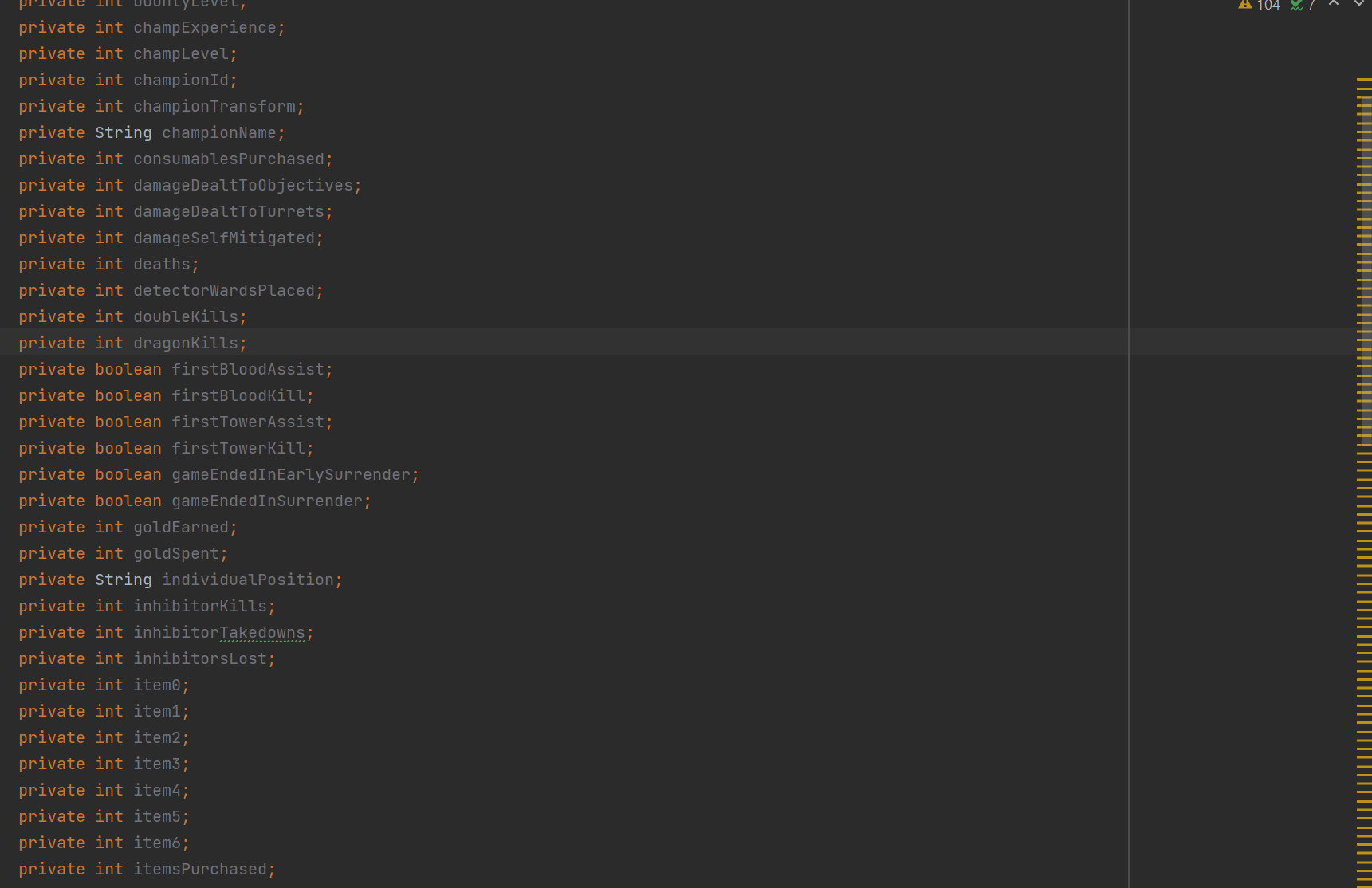The height and width of the screenshot is (888, 1372).
Task: Click the goldEarned field name
Action: [x=181, y=528]
